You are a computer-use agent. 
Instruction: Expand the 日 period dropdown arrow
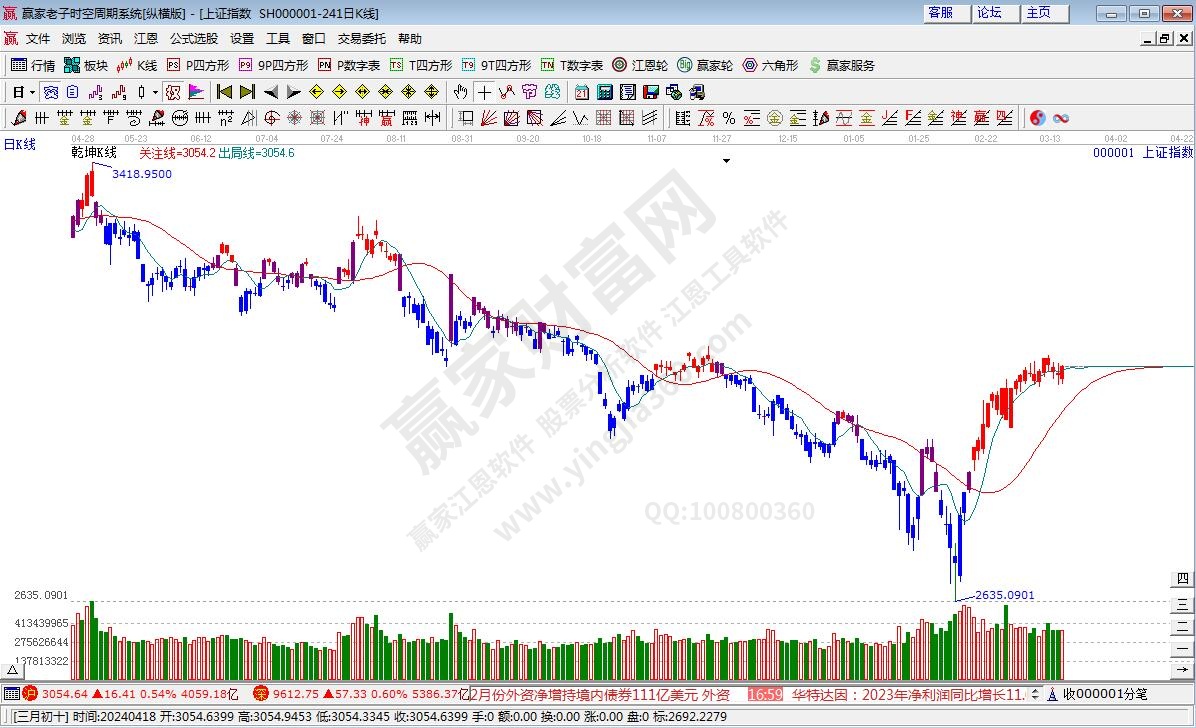click(32, 92)
